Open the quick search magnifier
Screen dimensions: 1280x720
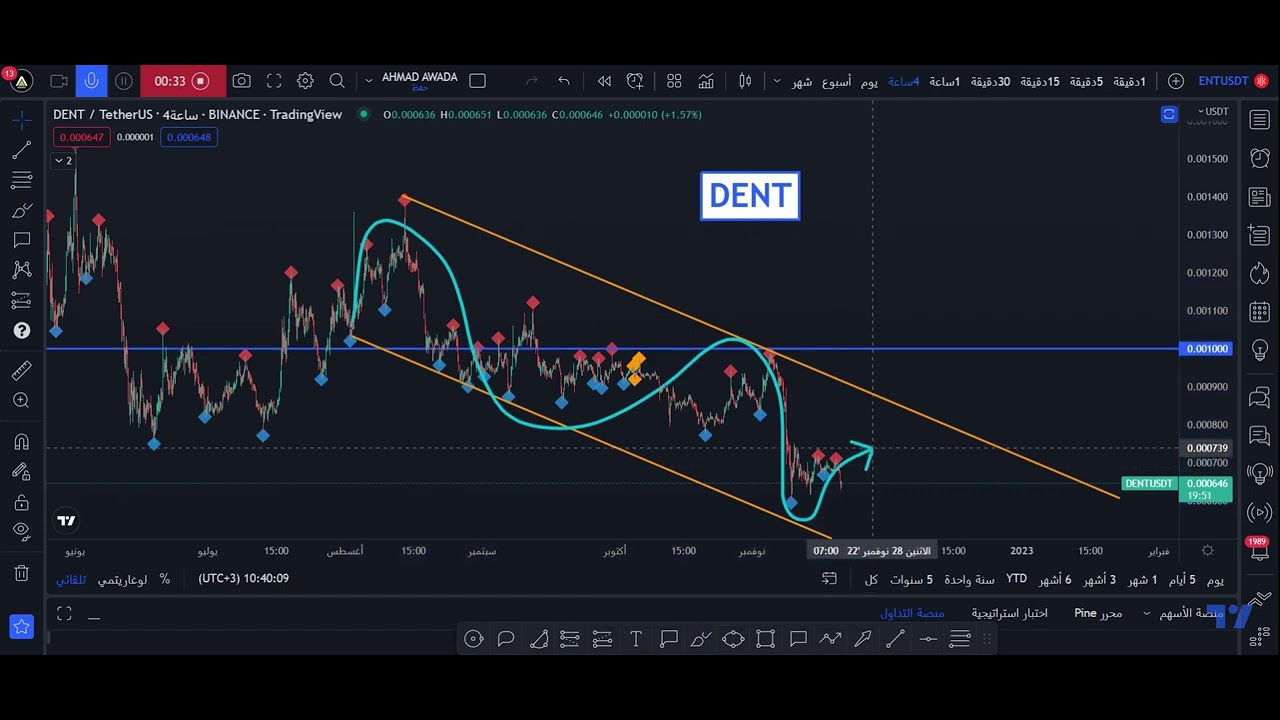click(x=337, y=81)
